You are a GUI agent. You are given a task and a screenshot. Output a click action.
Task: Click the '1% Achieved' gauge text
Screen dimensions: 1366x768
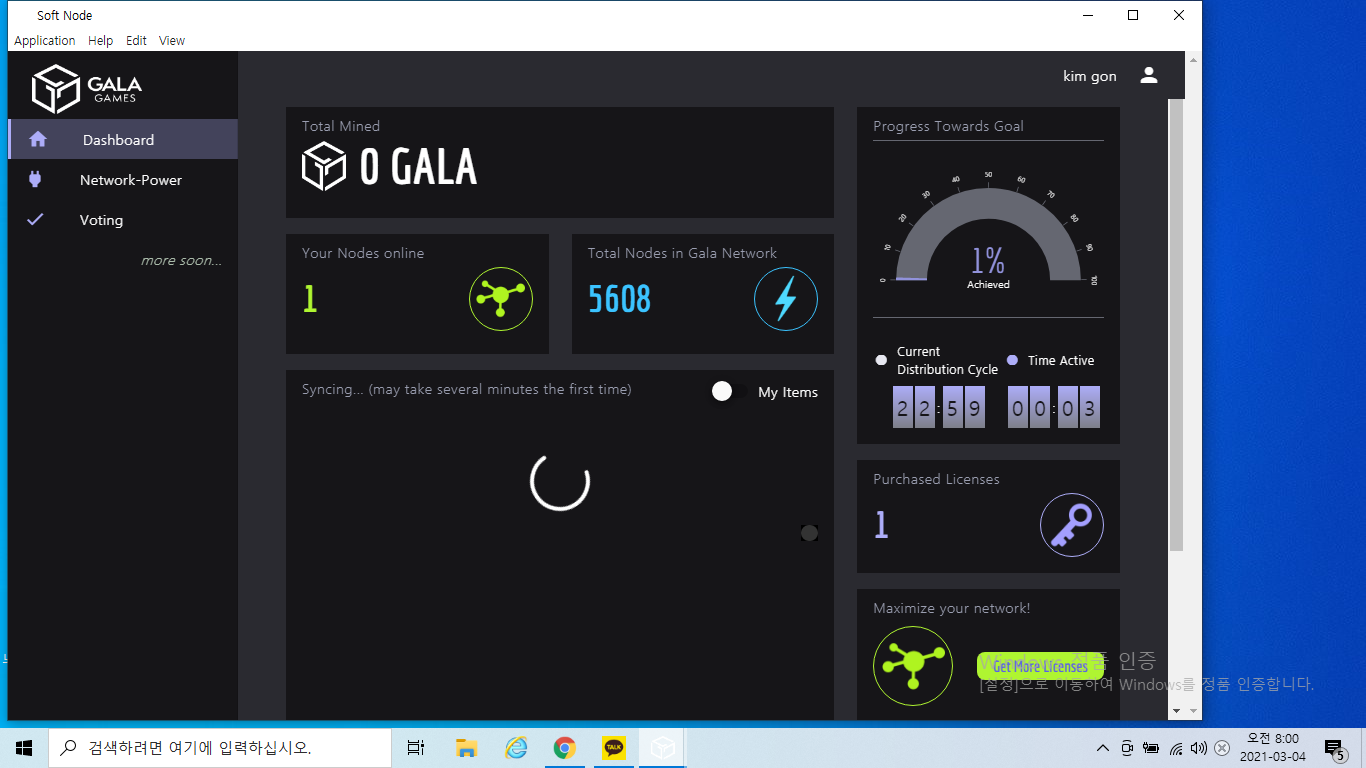(x=988, y=267)
